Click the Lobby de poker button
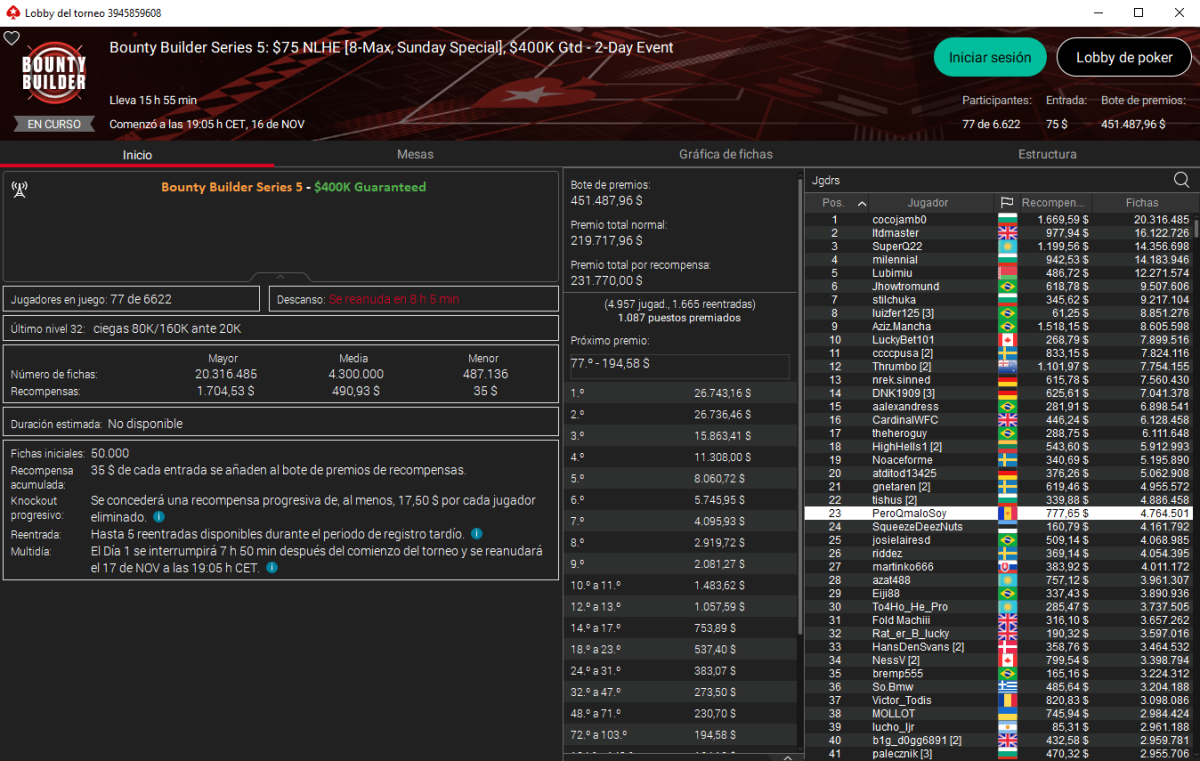This screenshot has width=1200, height=761. coord(1124,57)
